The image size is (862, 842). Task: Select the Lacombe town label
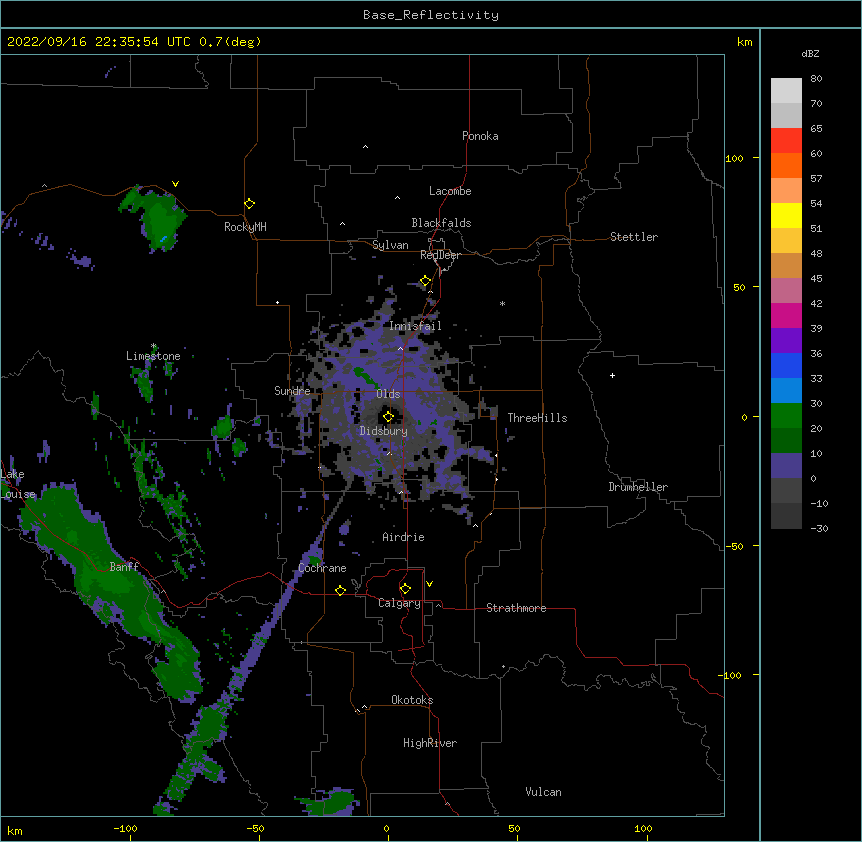click(450, 191)
